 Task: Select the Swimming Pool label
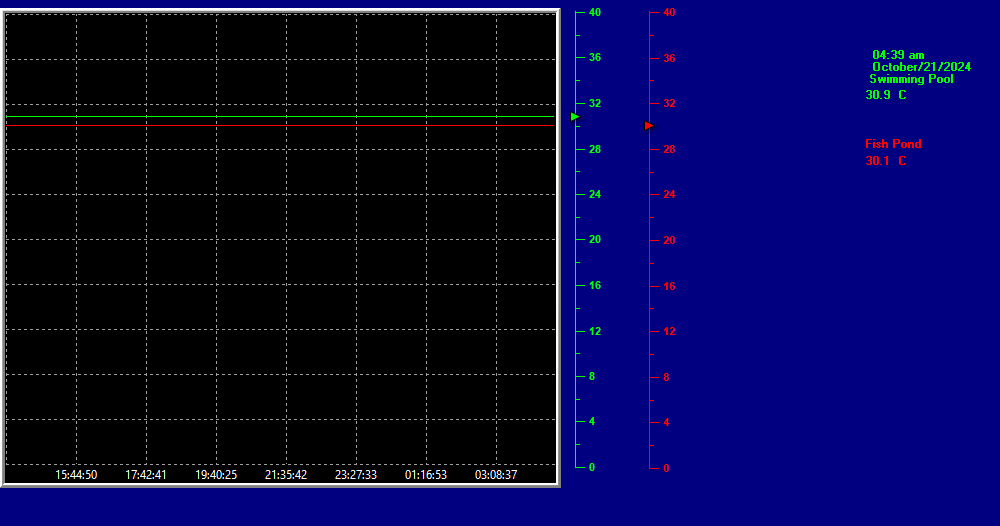(911, 79)
